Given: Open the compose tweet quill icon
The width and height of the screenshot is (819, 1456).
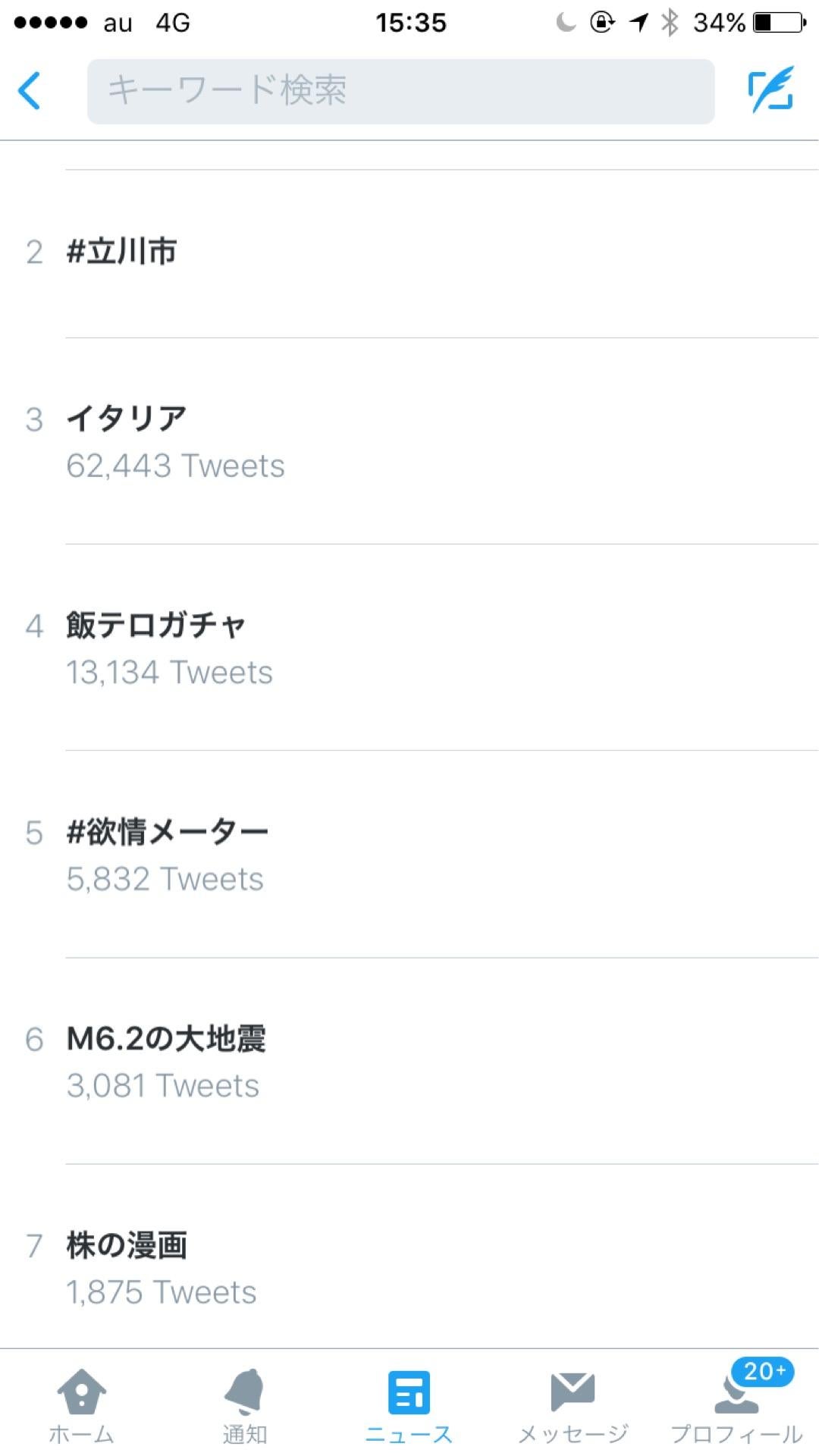Looking at the screenshot, I should pyautogui.click(x=770, y=90).
